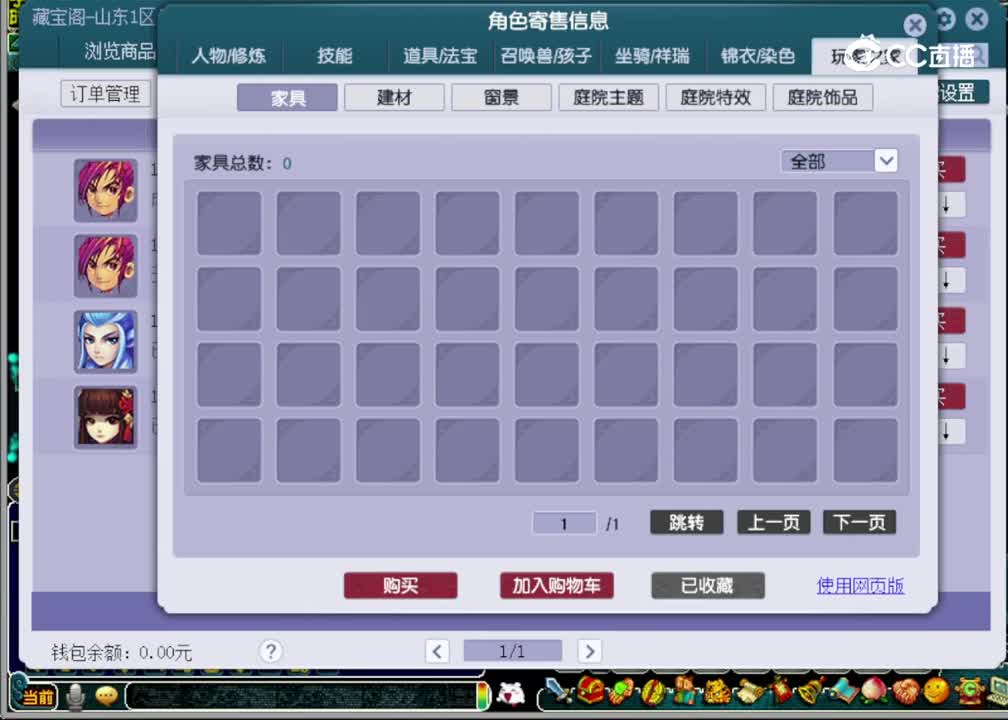Open the settings gear icon at top right

[x=944, y=20]
